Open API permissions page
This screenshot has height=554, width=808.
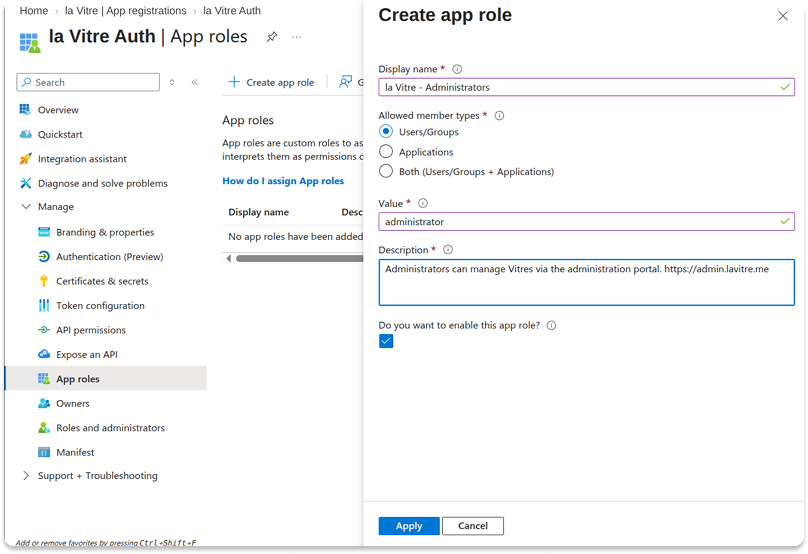click(x=91, y=330)
